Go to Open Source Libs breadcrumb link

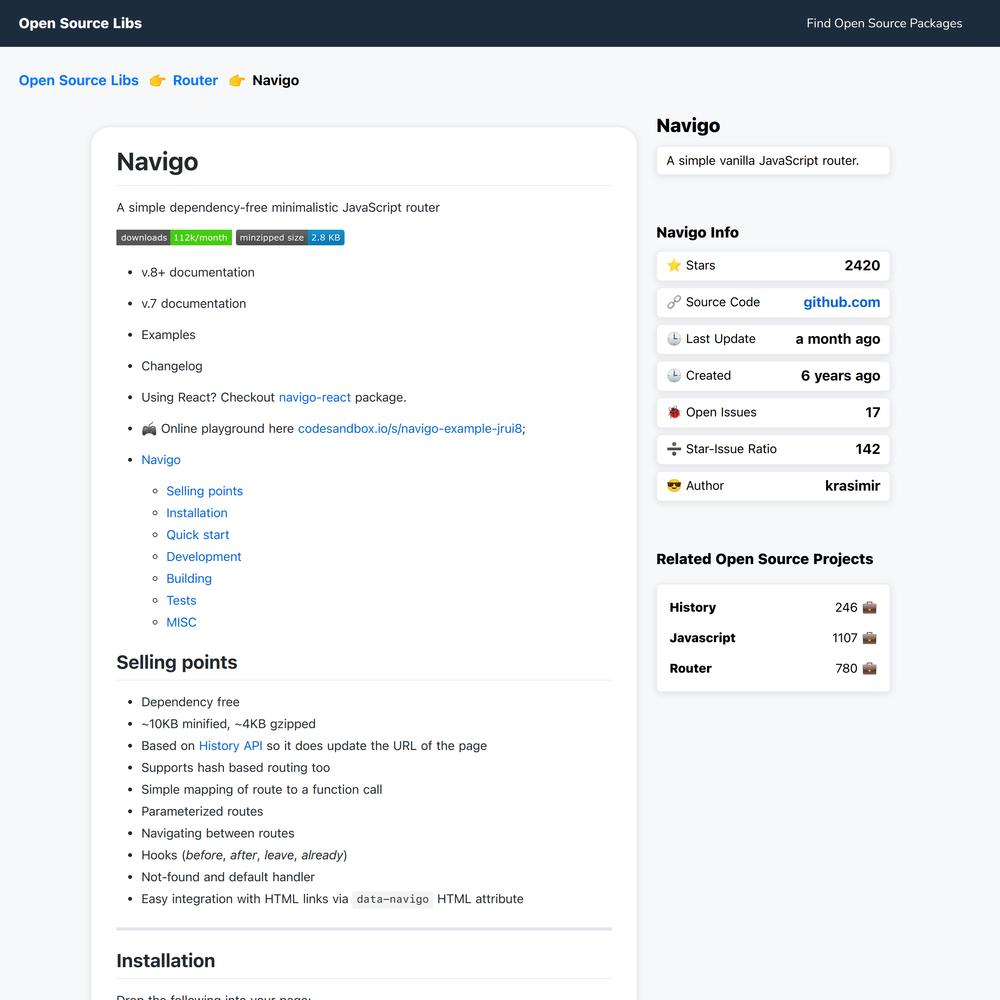(x=78, y=80)
